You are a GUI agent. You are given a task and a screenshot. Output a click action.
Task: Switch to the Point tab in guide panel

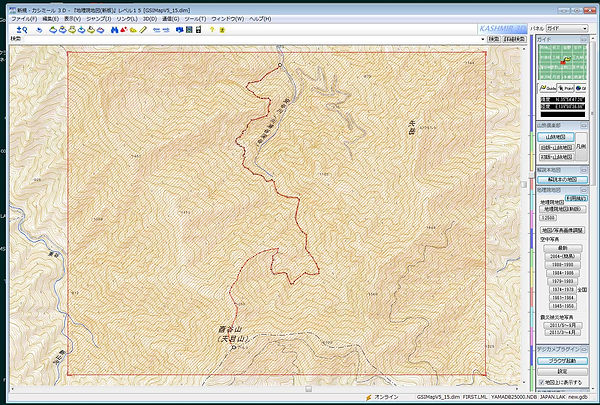565,88
